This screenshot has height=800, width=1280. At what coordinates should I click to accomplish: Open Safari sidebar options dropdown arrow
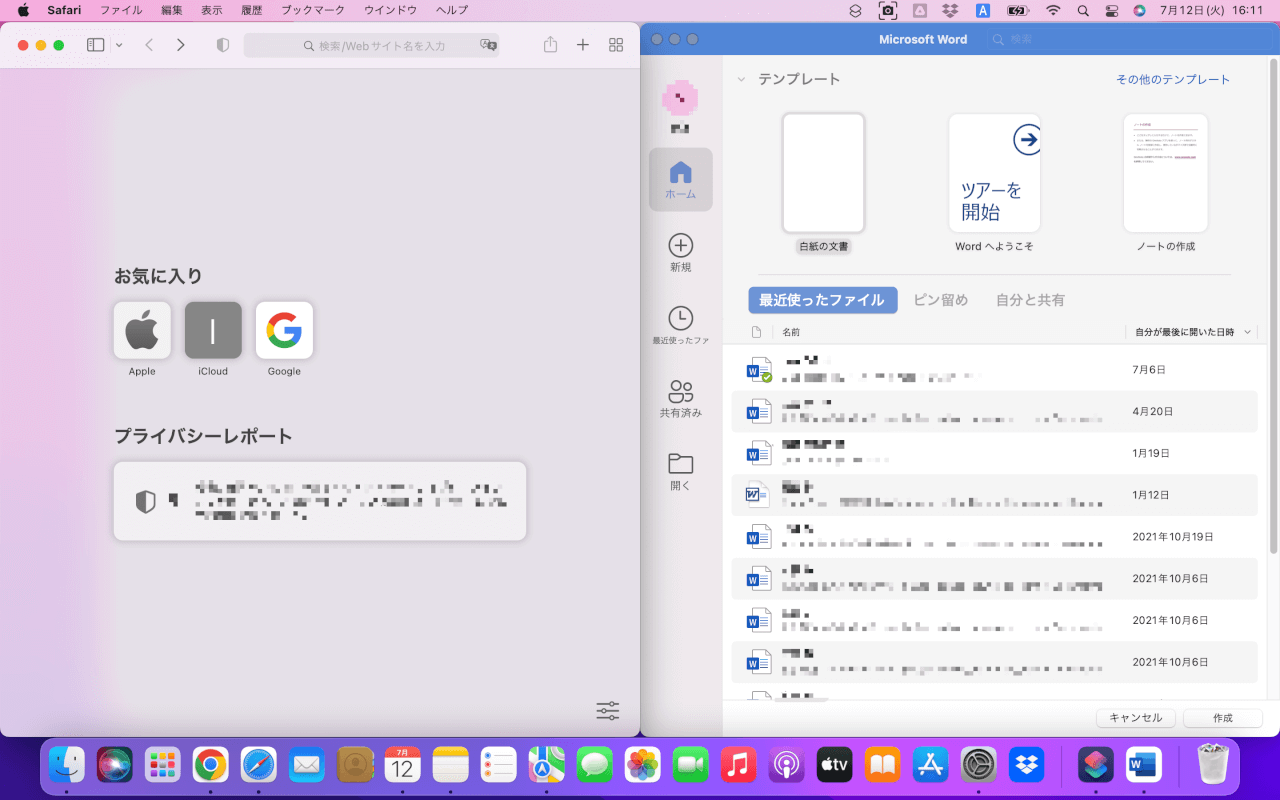coord(119,45)
